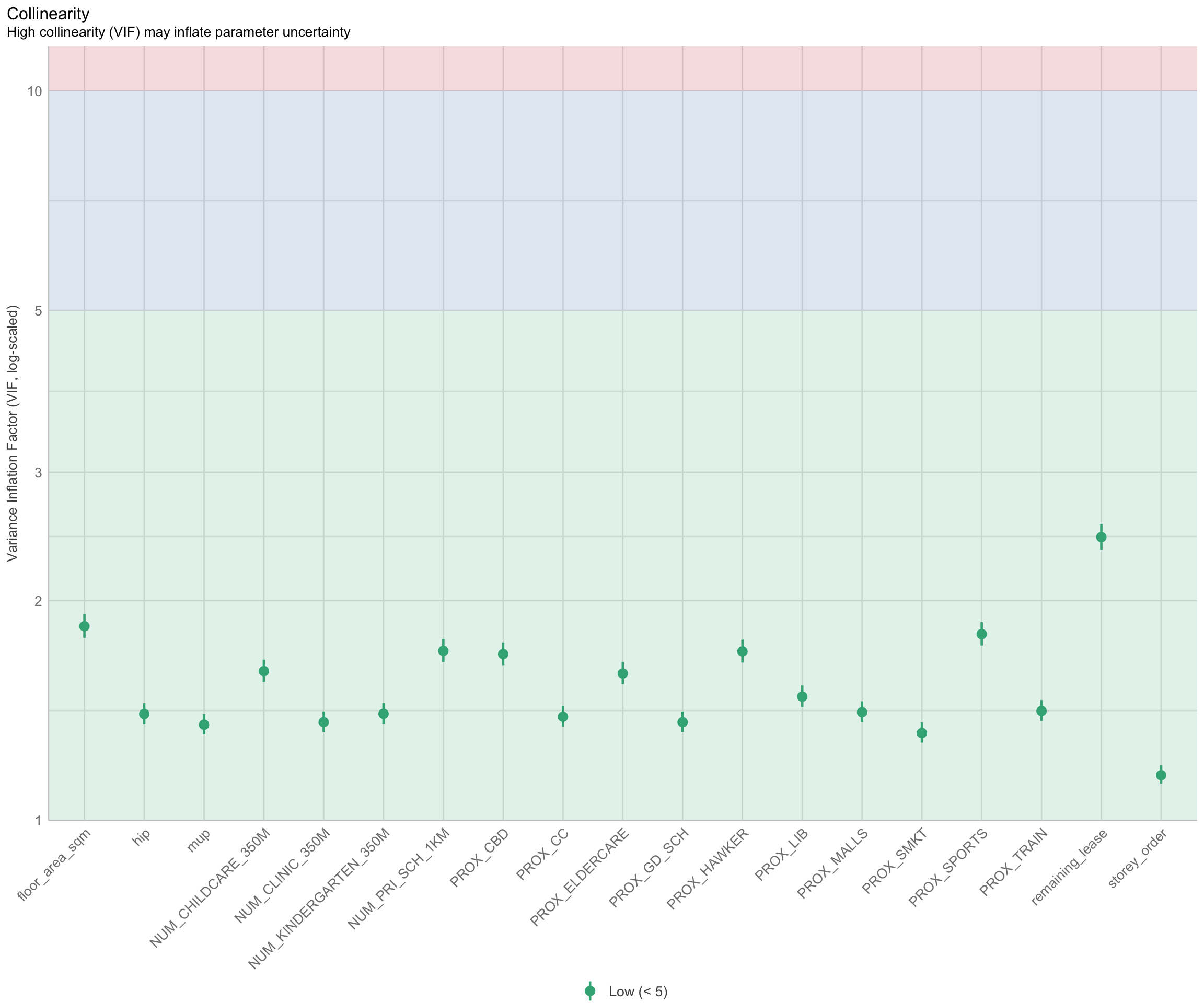The image size is (1204, 1003).
Task: Click the Variance Inflation Factor axis title
Action: 13,433
